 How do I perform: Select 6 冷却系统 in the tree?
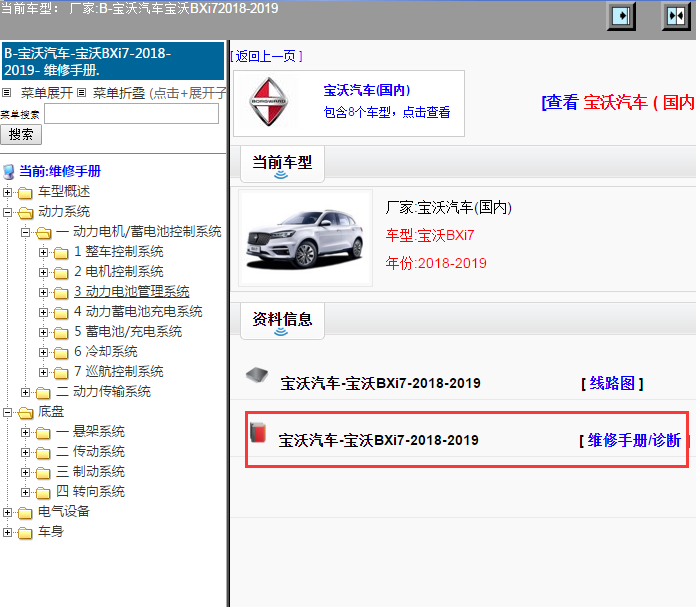(x=106, y=351)
